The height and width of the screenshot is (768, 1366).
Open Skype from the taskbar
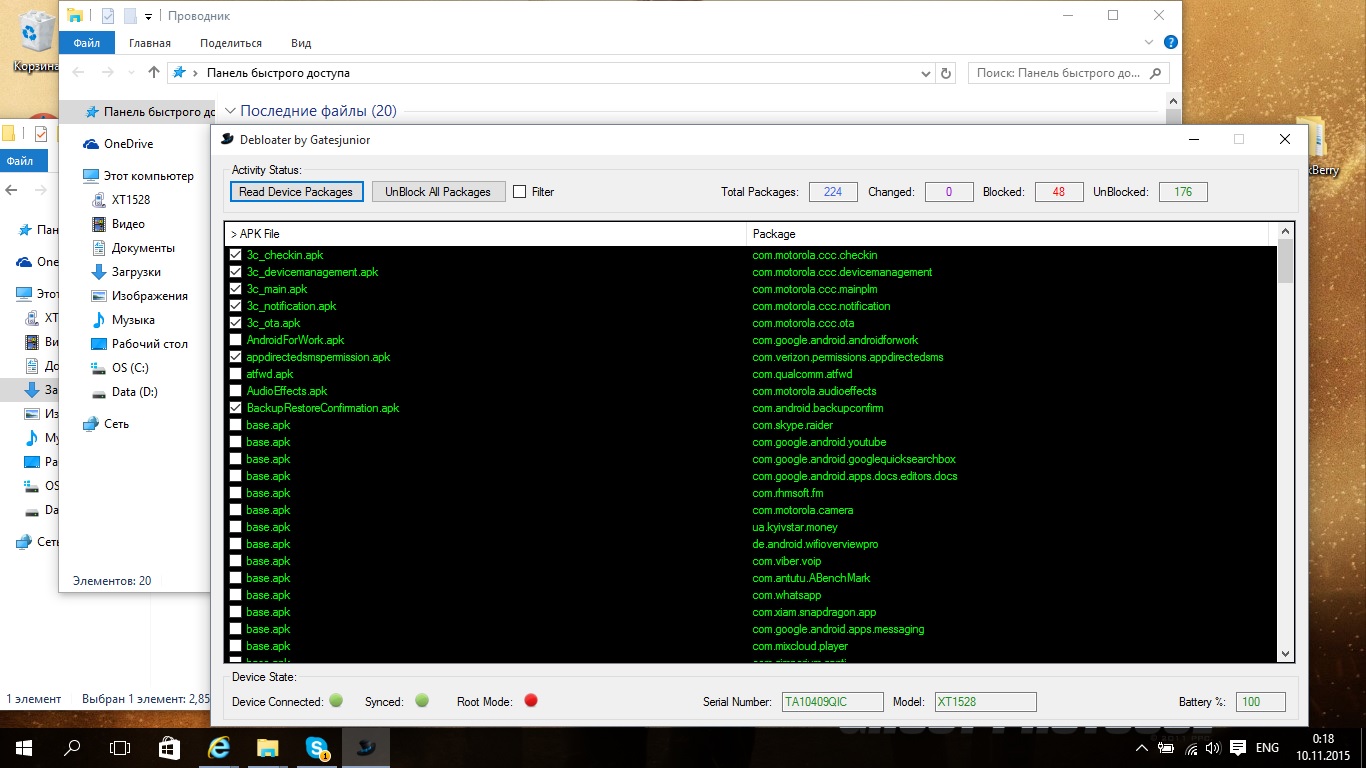coord(318,747)
